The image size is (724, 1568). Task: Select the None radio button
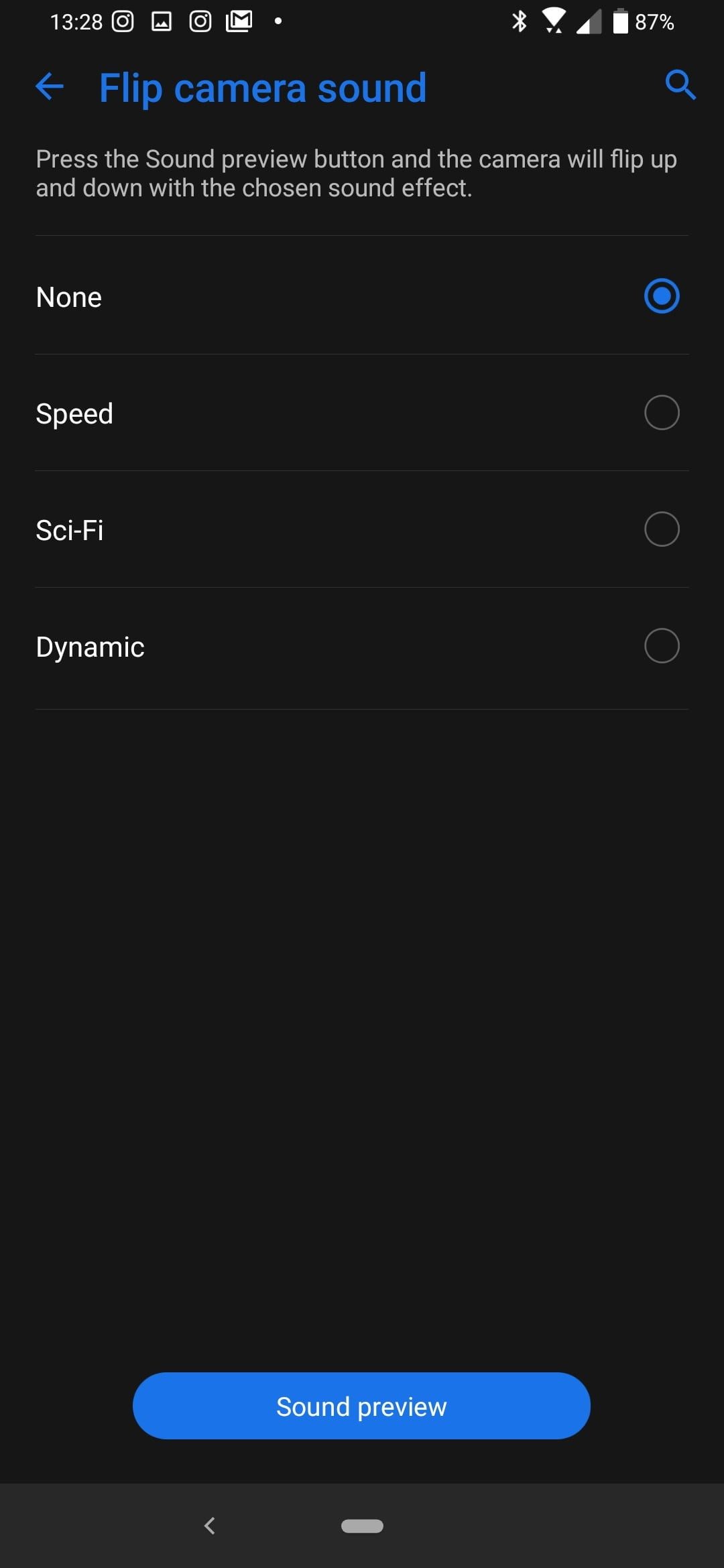(662, 296)
